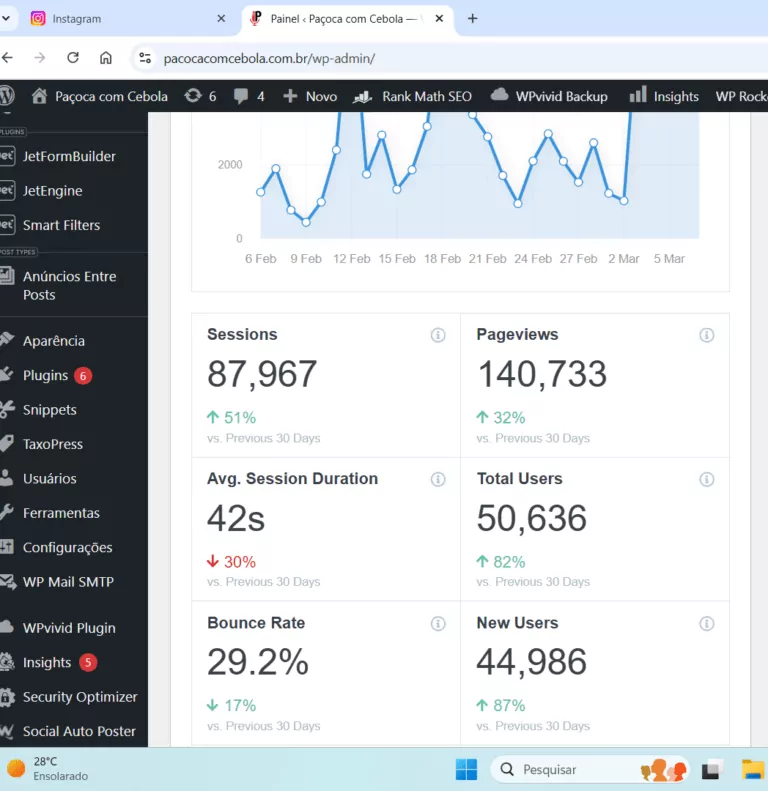Click the browser reload button
768x791 pixels.
pos(73,58)
